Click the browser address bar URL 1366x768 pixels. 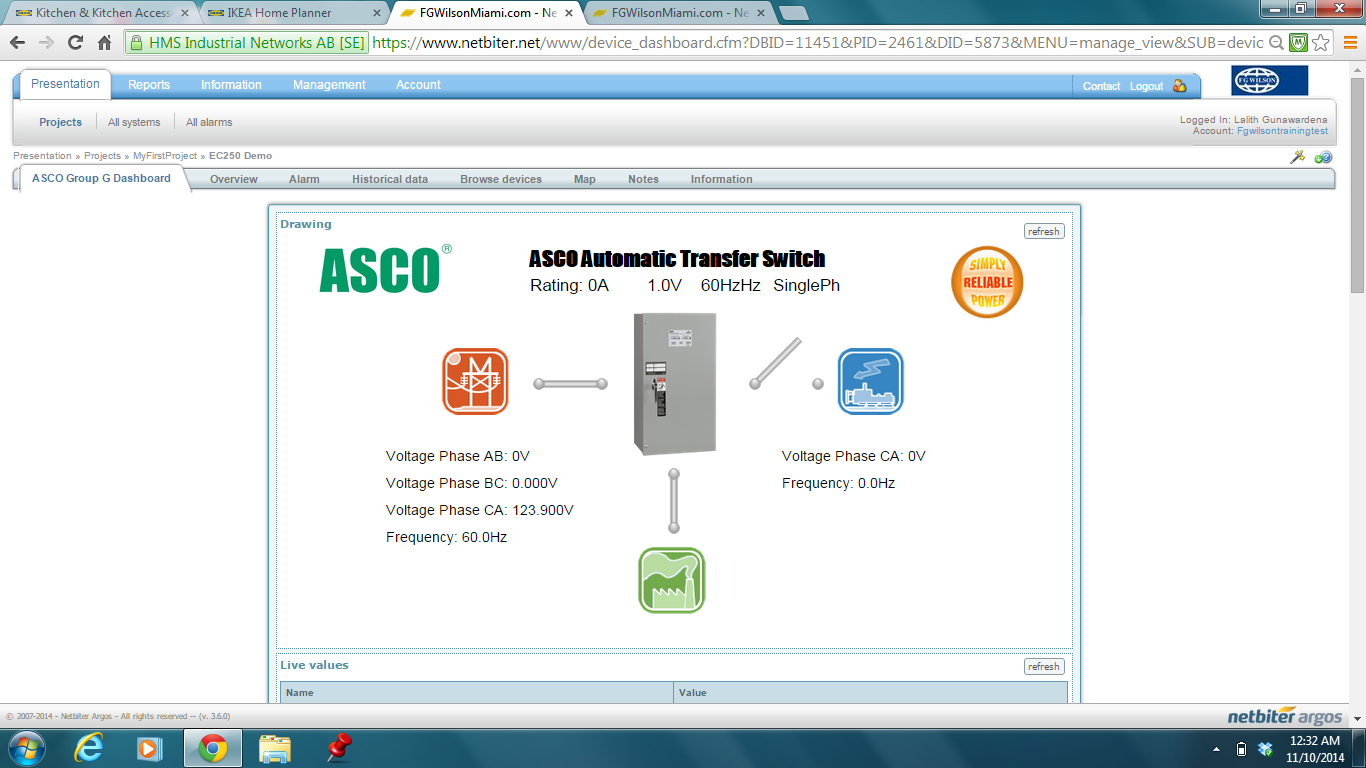[x=816, y=43]
